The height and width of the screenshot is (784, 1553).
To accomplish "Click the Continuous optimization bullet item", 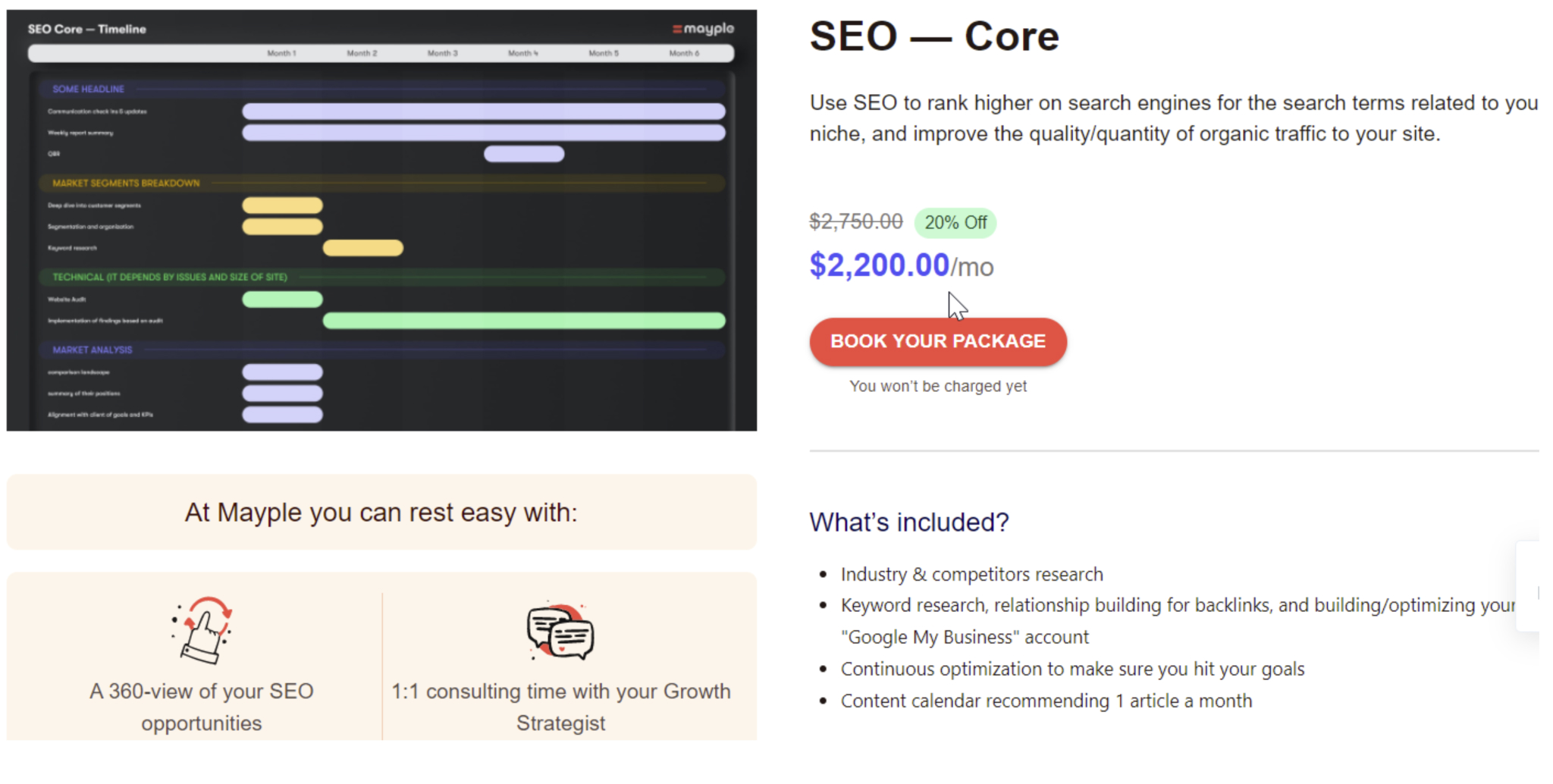I will (1072, 669).
